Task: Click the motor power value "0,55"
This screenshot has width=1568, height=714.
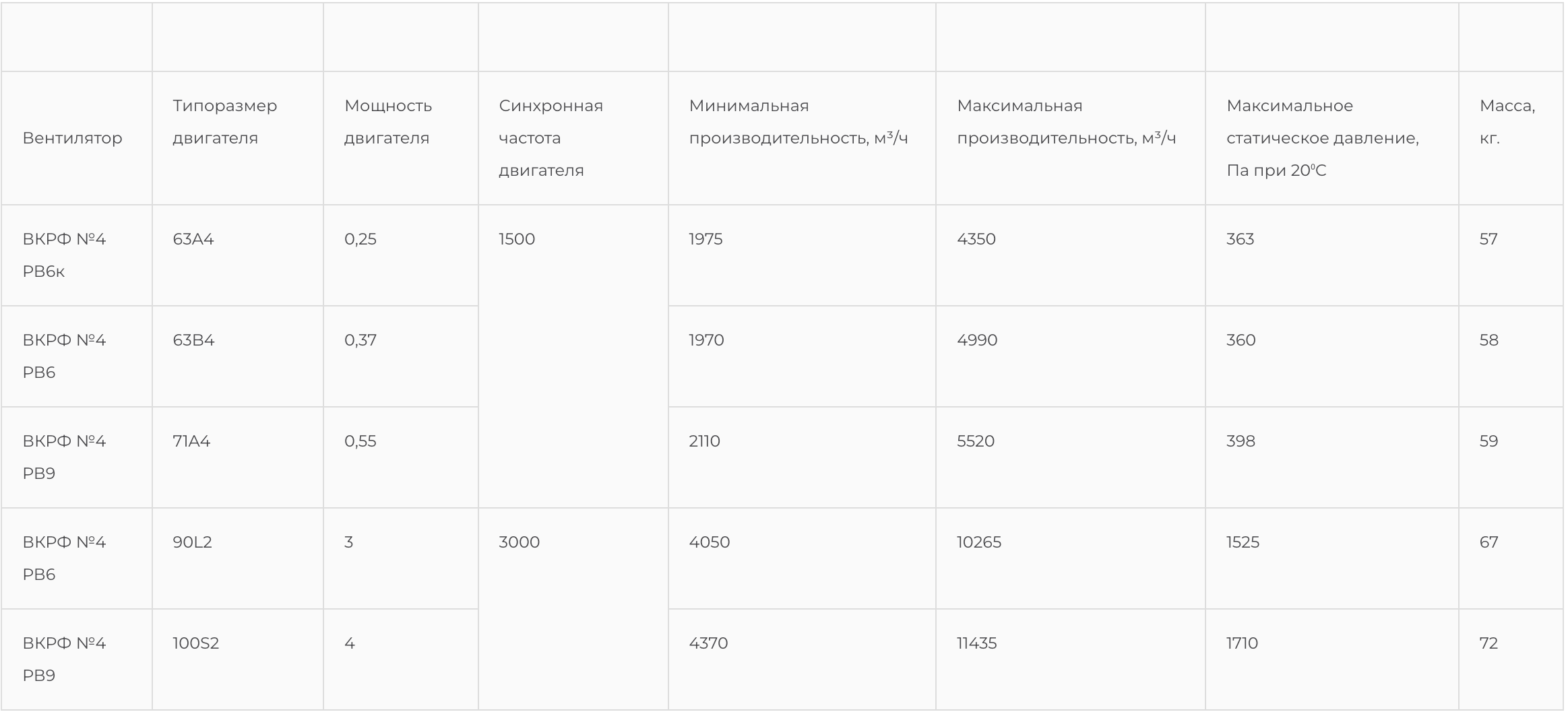Action: pos(360,441)
